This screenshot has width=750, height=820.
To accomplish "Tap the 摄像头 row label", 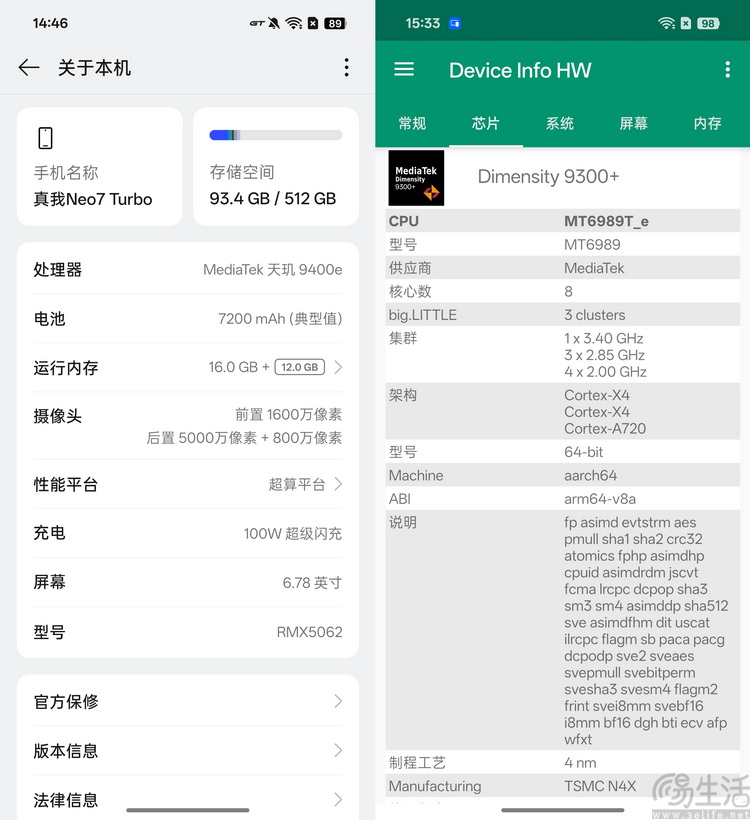I will coord(58,416).
